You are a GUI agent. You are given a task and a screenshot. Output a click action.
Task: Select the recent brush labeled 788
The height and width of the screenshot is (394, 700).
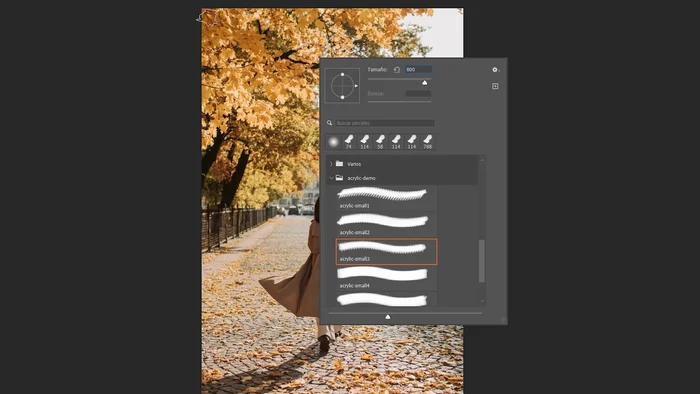click(428, 142)
